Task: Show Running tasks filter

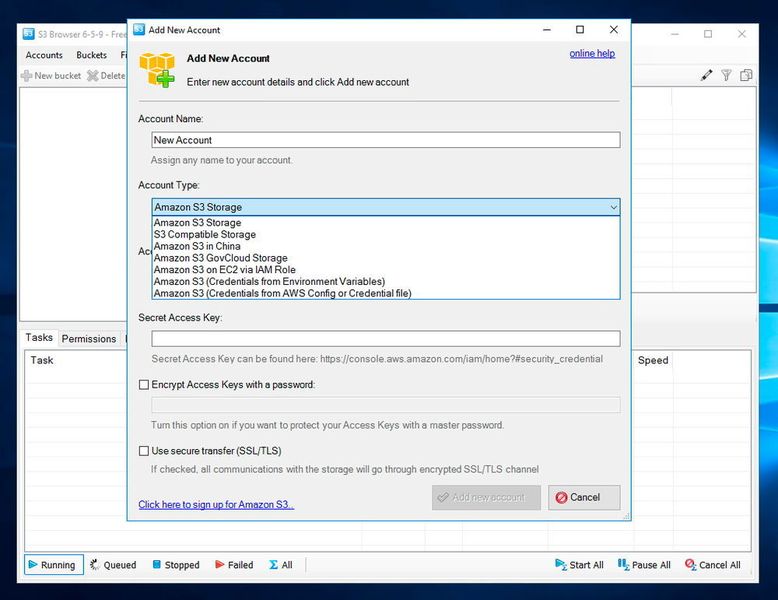Action: [54, 565]
